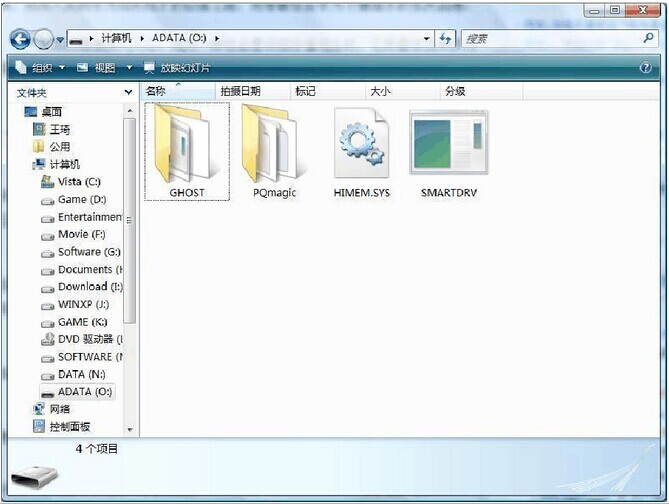The width and height of the screenshot is (669, 504).
Task: Click the USB drive icon in details pane
Action: 34,477
